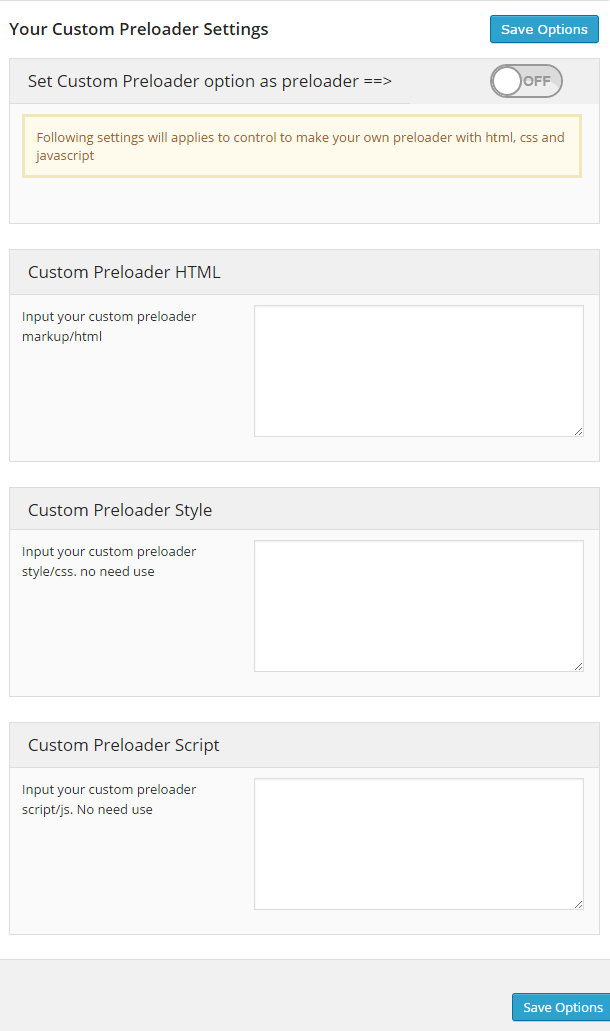Enable the Custom Preloader OFF toggle
The width and height of the screenshot is (610, 1031).
[x=525, y=80]
